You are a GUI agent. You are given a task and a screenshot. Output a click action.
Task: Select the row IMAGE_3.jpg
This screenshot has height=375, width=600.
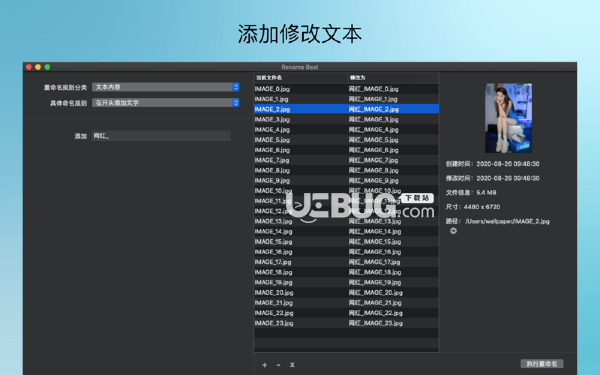(346, 119)
